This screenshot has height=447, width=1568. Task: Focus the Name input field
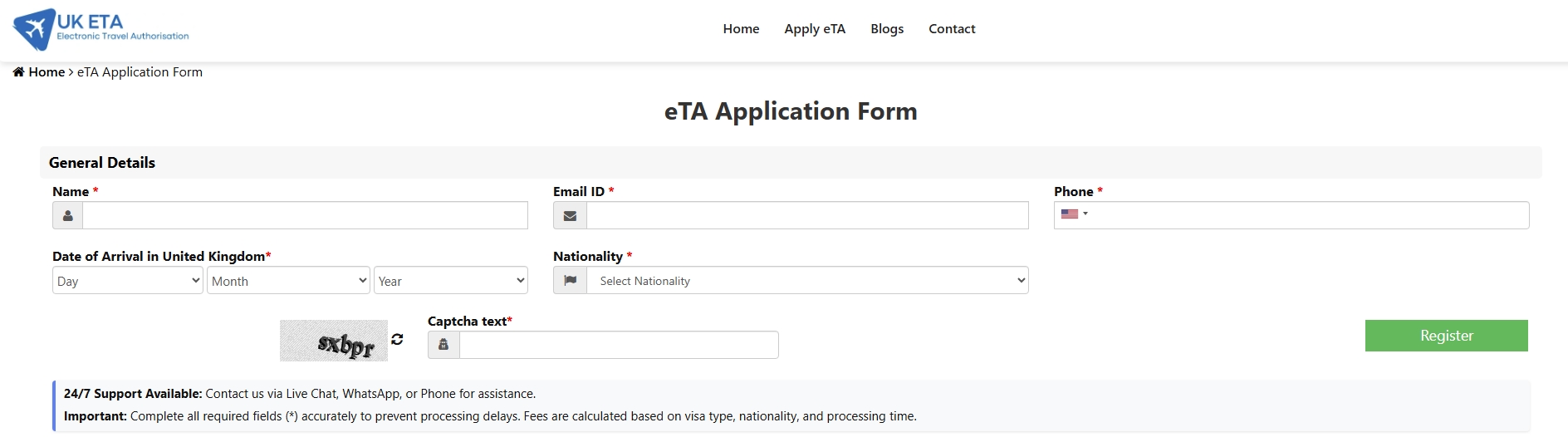pyautogui.click(x=305, y=216)
